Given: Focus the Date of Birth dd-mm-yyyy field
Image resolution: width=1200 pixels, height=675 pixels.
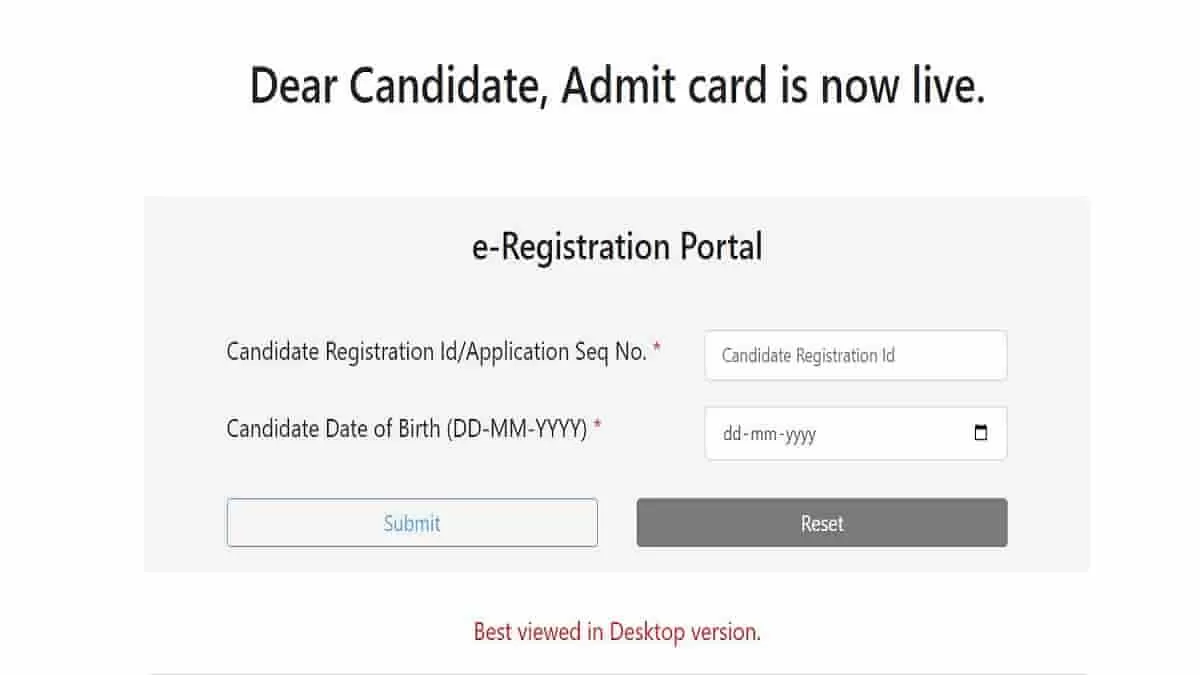Looking at the screenshot, I should 855,433.
